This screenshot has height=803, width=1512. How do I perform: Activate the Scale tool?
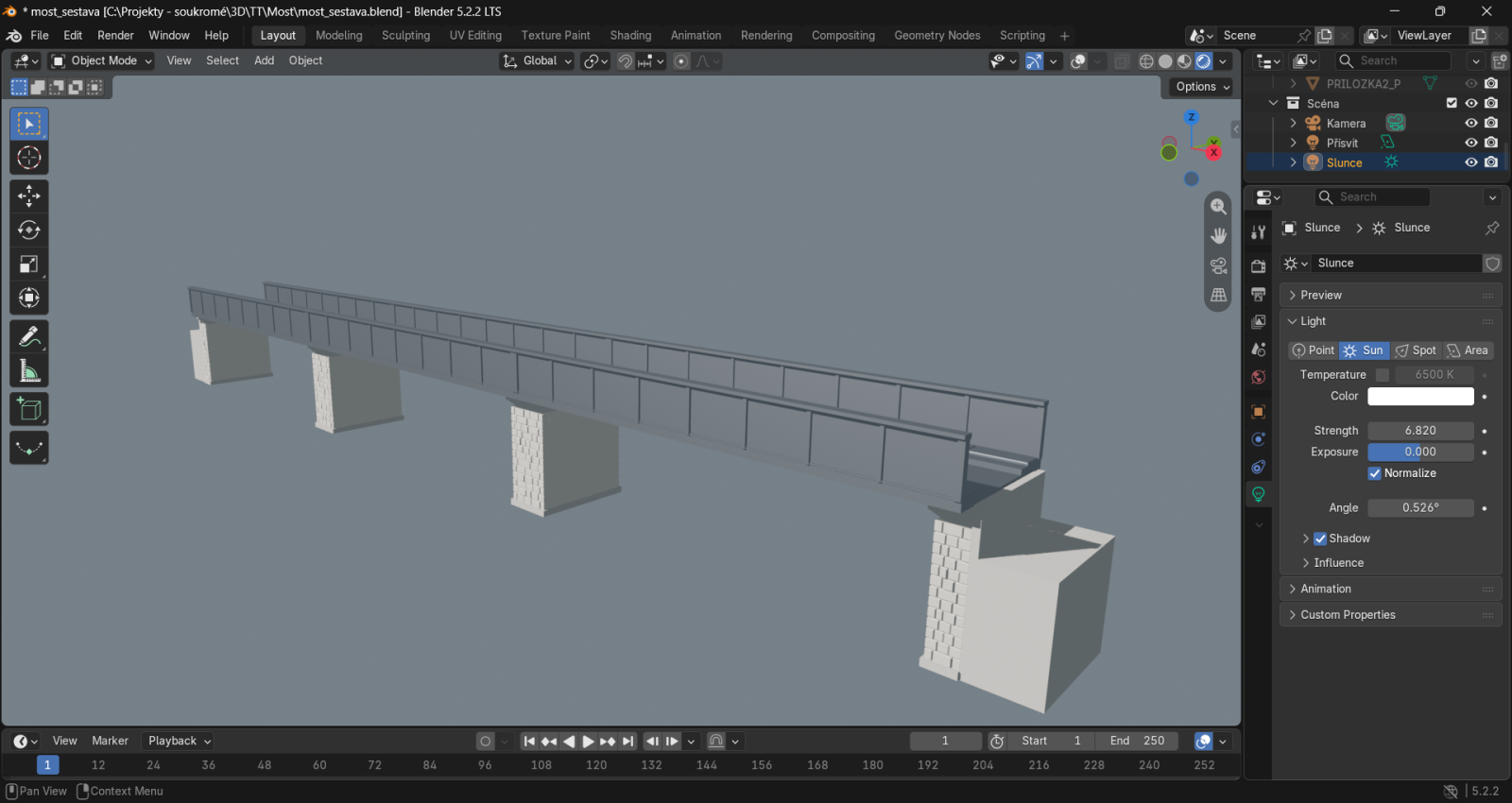coord(29,264)
